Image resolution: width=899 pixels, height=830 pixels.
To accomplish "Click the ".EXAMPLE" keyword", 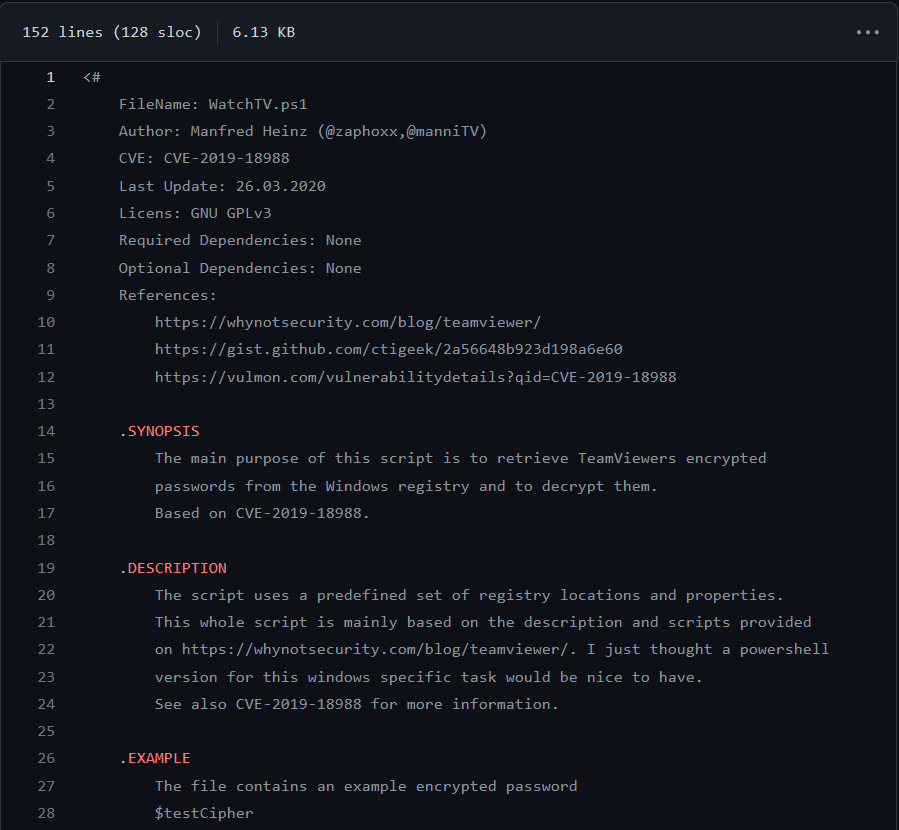I will pos(155,758).
